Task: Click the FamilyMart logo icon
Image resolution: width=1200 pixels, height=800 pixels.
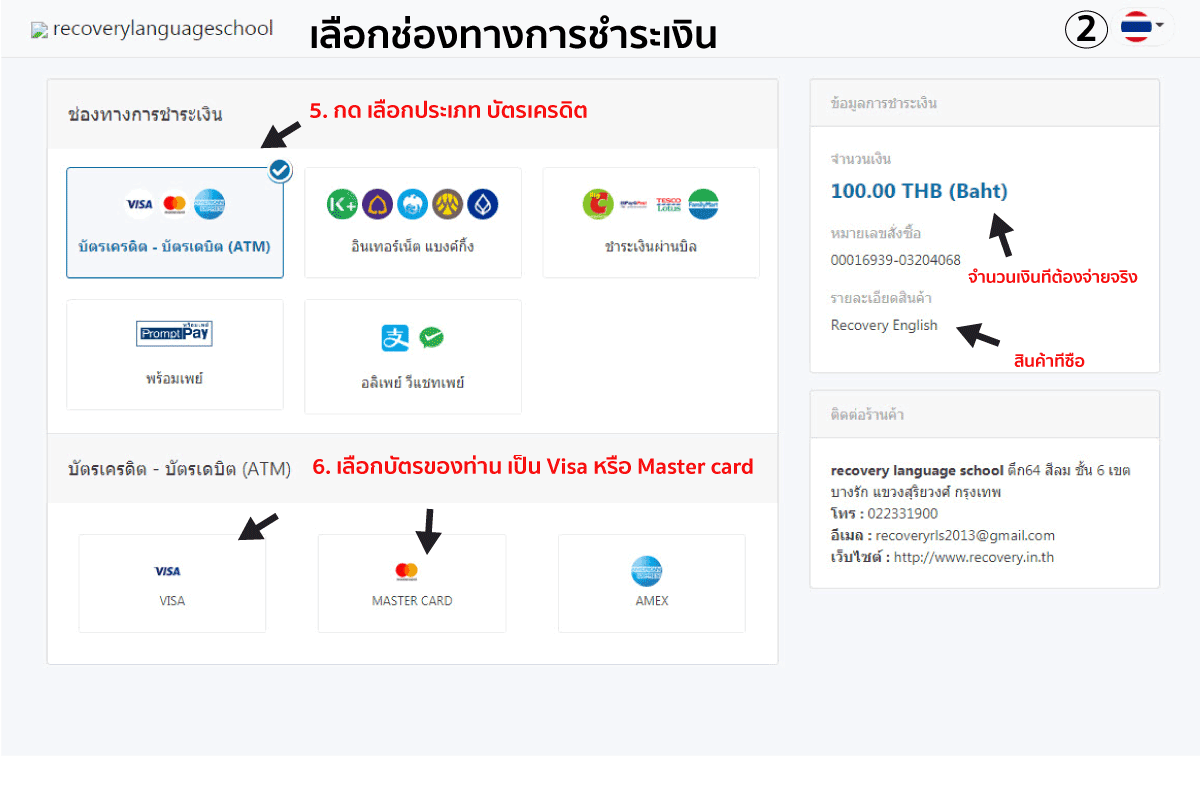Action: (703, 204)
